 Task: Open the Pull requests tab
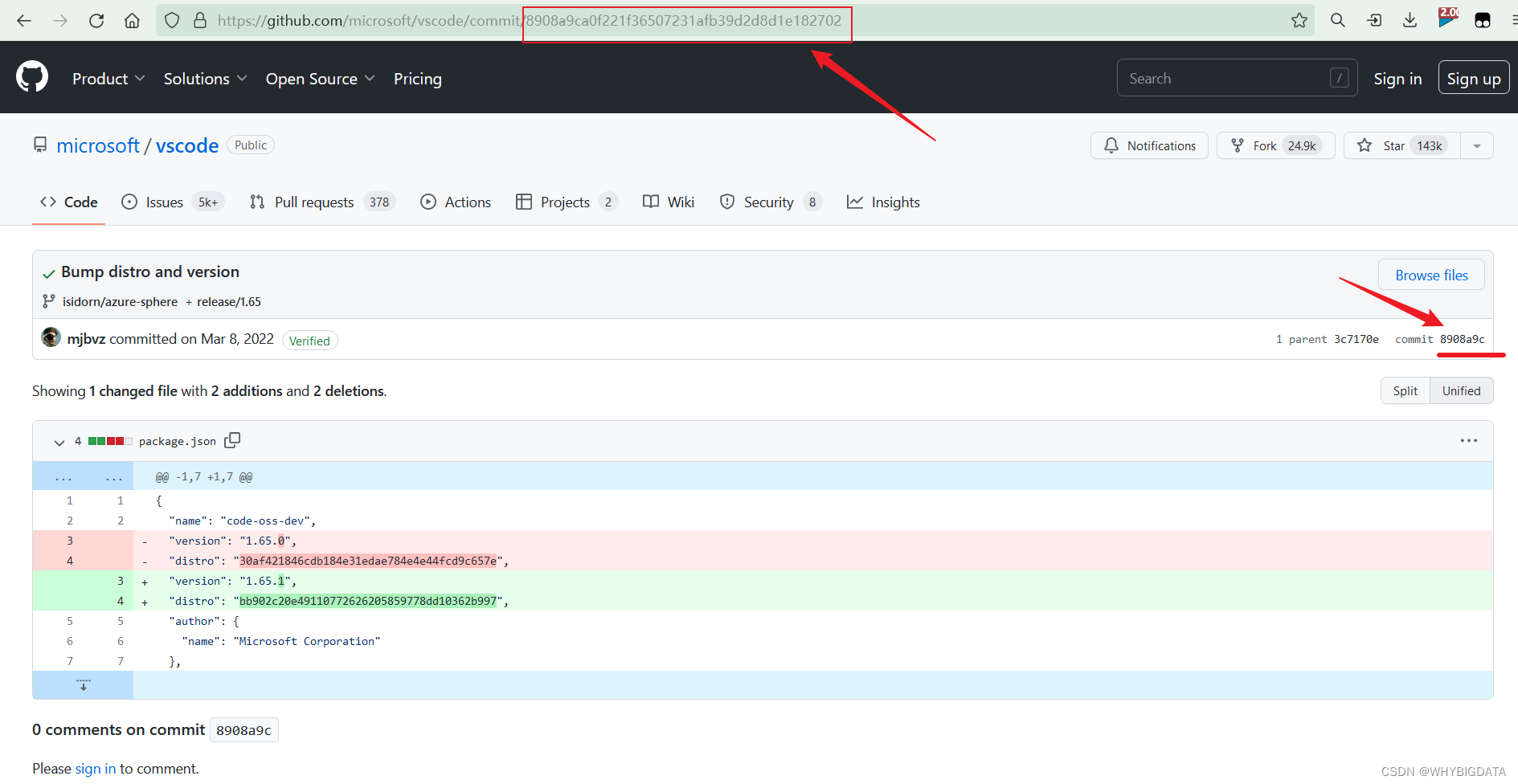point(322,202)
